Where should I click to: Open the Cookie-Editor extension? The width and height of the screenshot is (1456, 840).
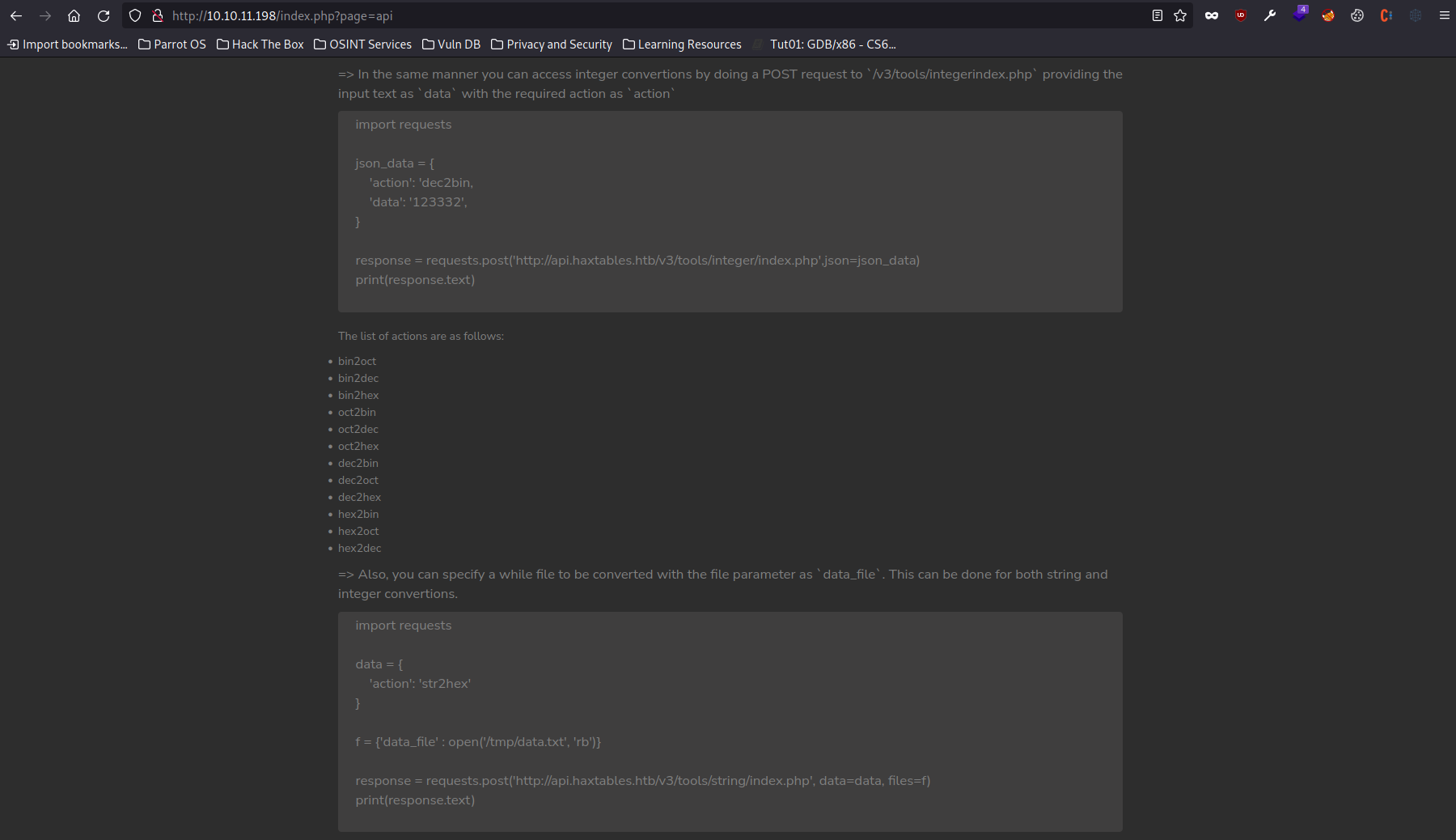point(1357,15)
